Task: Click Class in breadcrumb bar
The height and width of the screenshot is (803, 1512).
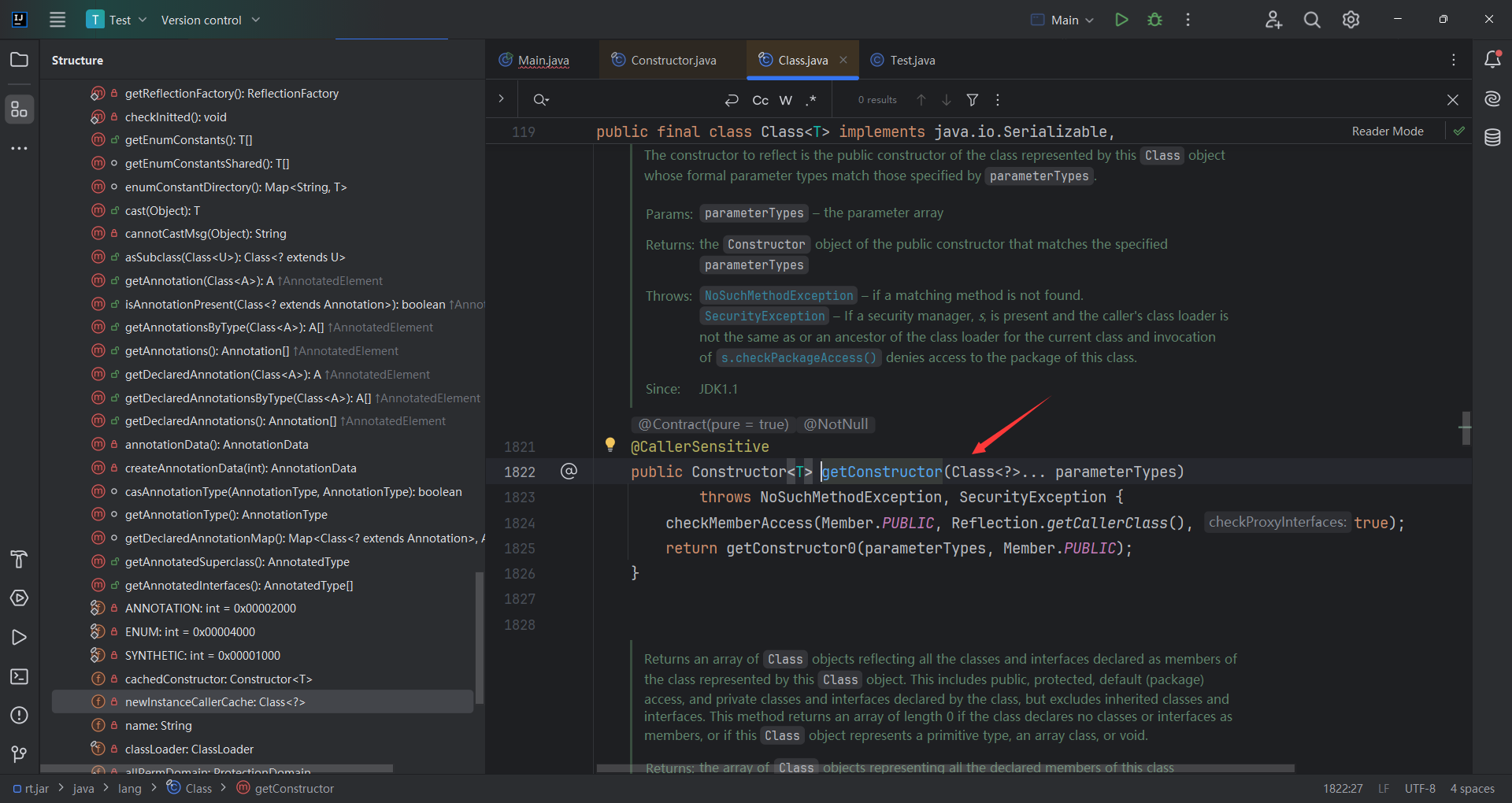Action: pyautogui.click(x=190, y=788)
